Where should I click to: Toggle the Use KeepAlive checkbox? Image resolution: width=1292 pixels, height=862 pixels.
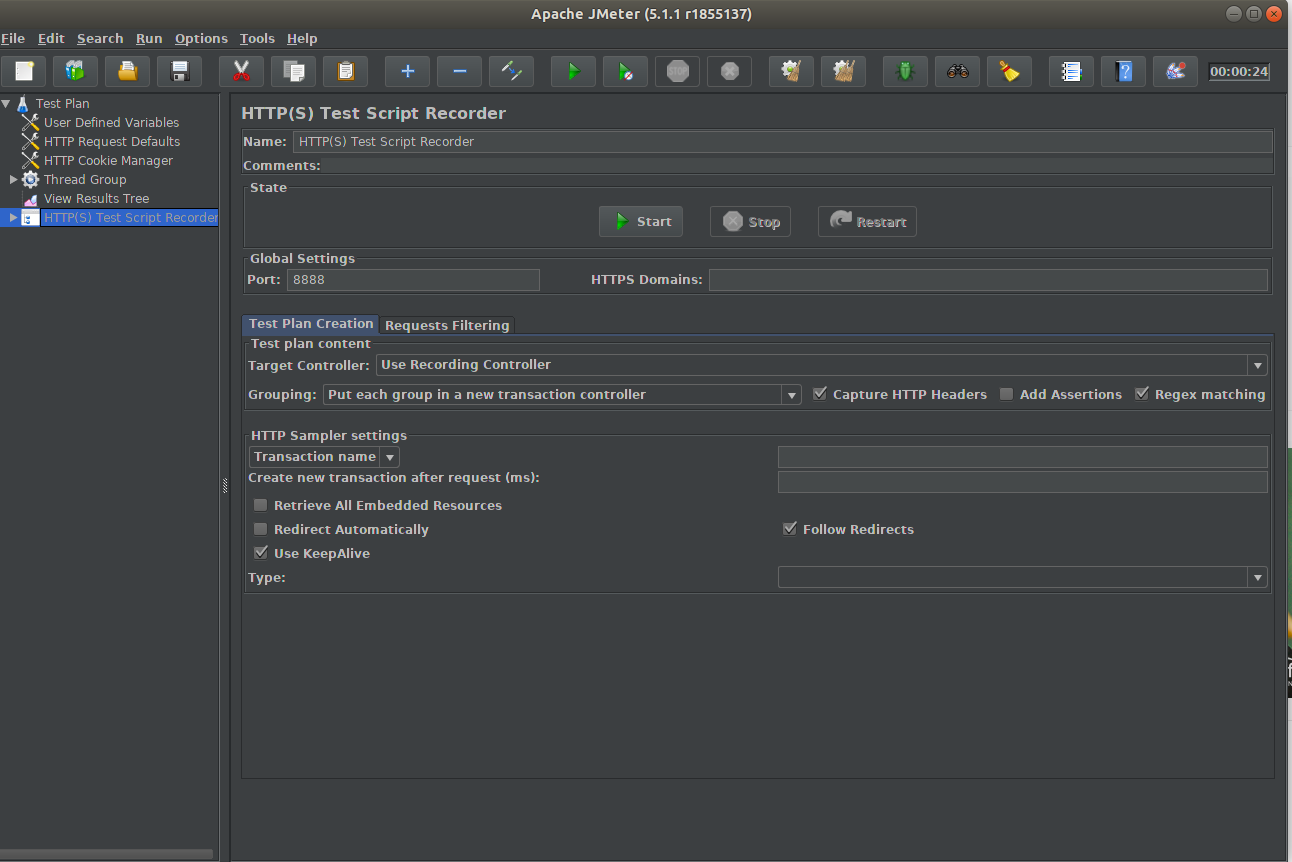click(x=261, y=553)
